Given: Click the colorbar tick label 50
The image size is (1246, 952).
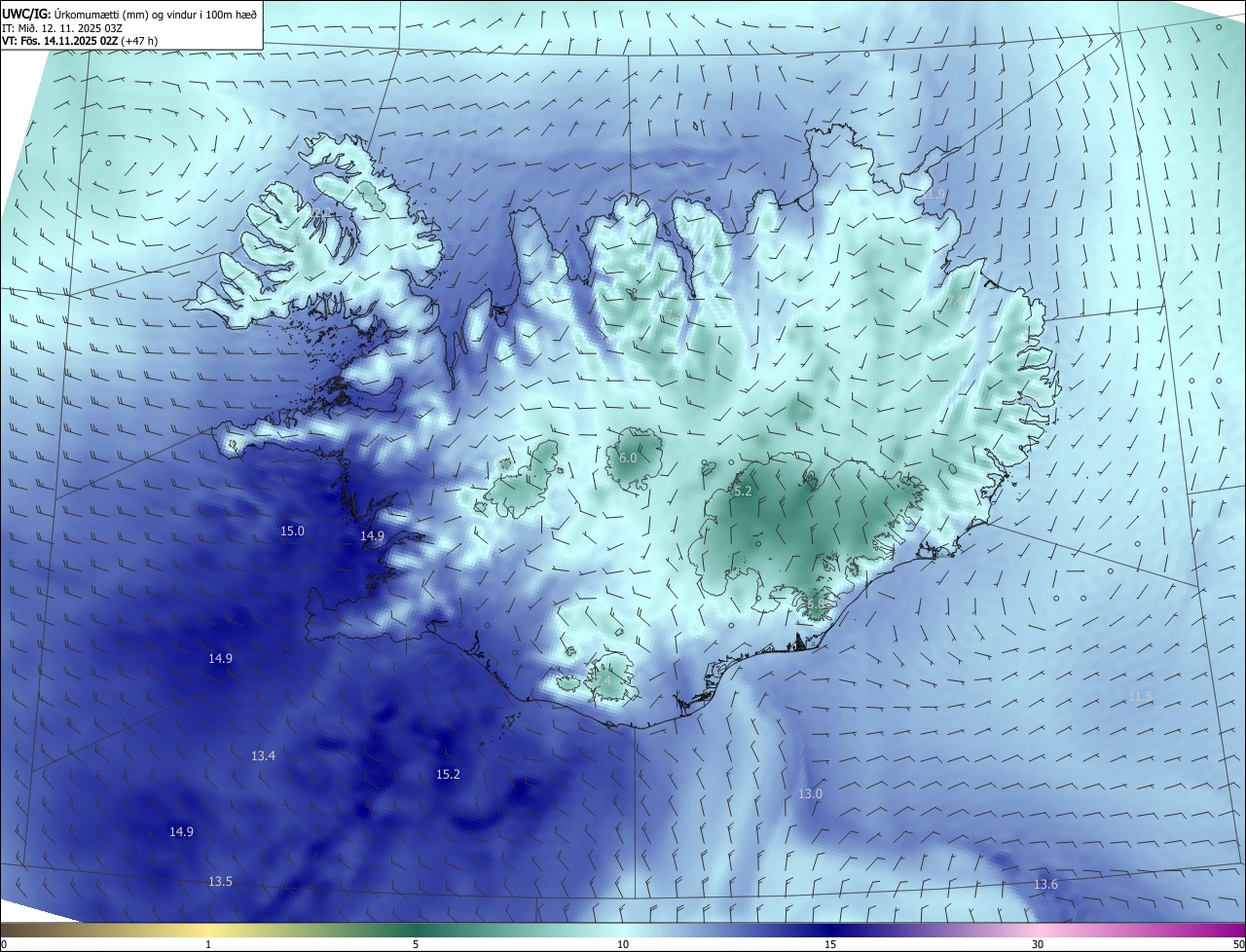Looking at the screenshot, I should pos(1238,944).
